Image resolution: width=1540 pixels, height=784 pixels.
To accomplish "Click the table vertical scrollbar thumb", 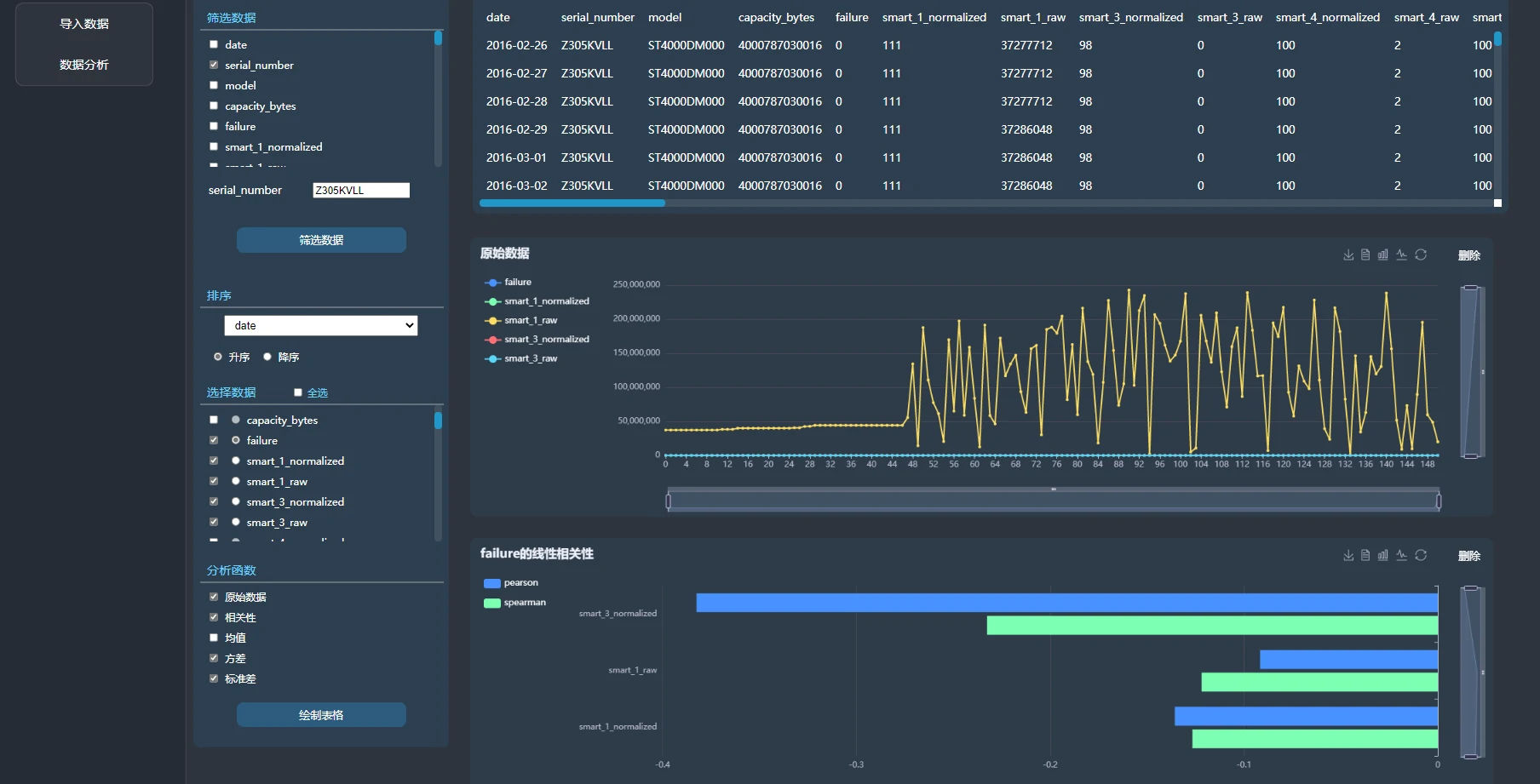I will (1497, 38).
